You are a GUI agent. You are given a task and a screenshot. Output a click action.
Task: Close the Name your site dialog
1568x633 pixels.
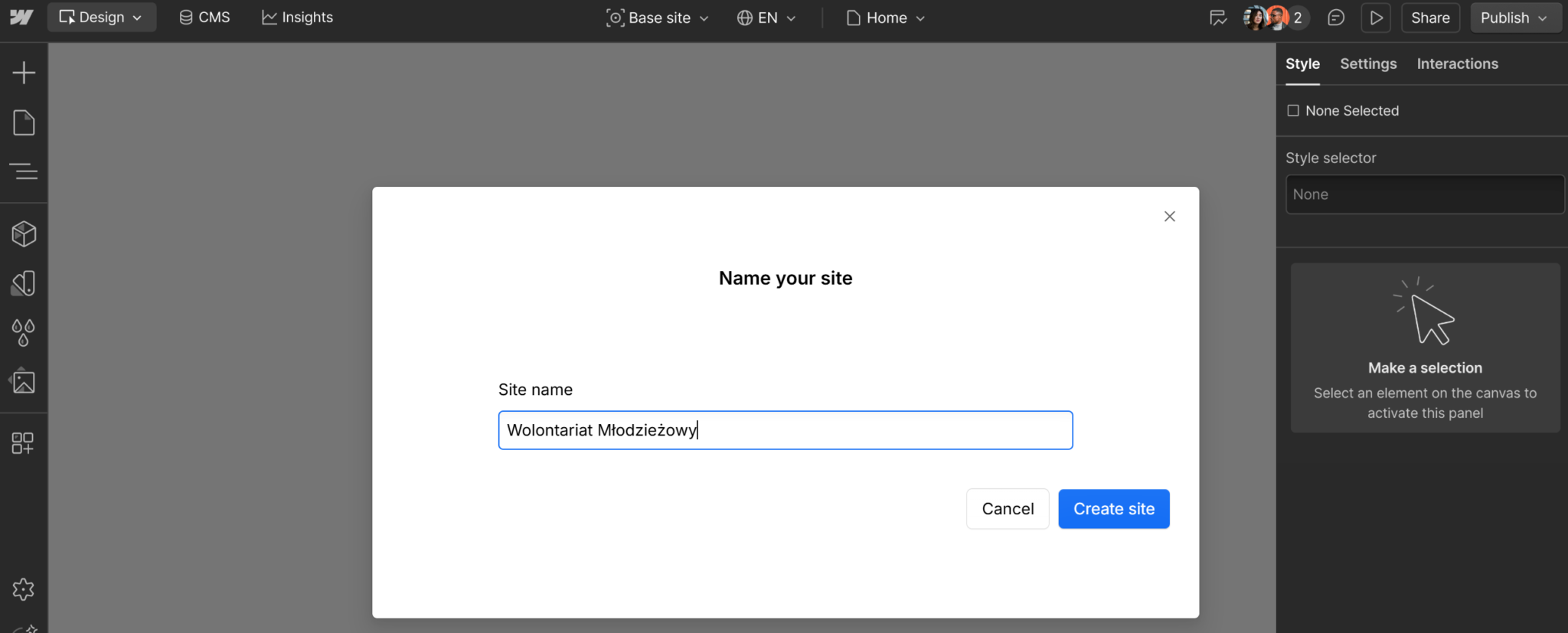coord(1169,217)
